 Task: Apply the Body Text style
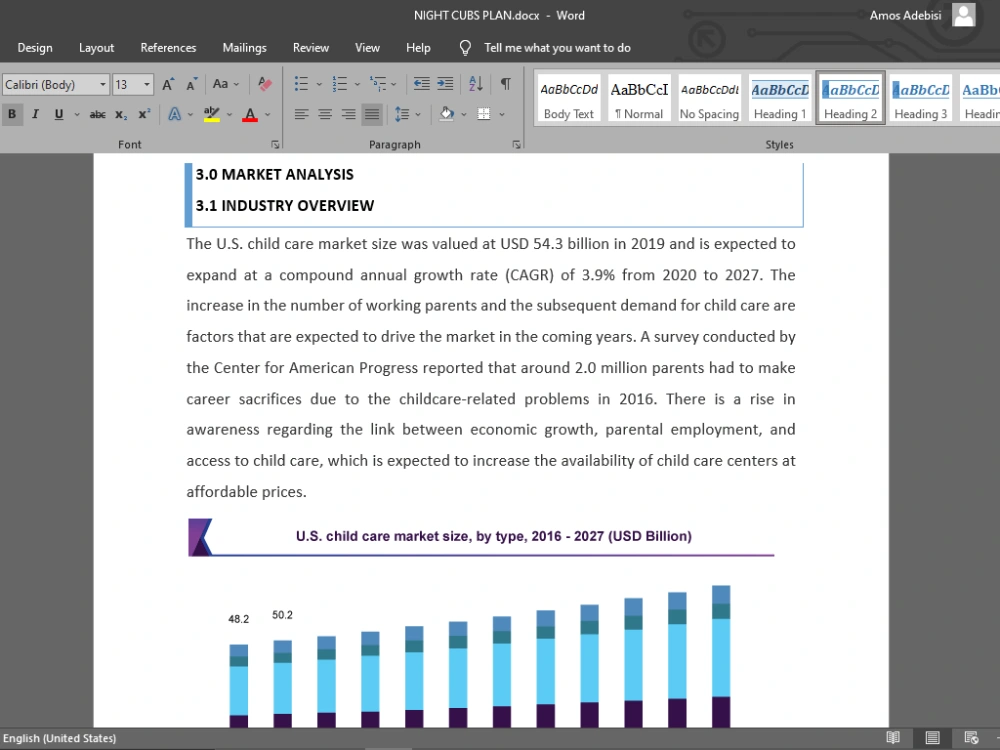tap(568, 99)
